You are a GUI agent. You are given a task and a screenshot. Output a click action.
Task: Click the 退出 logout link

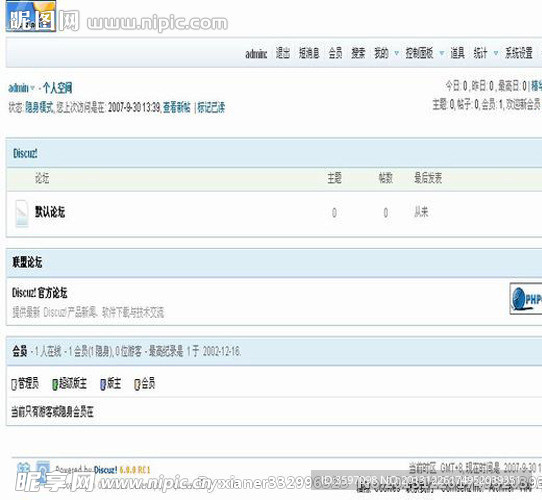click(x=283, y=53)
